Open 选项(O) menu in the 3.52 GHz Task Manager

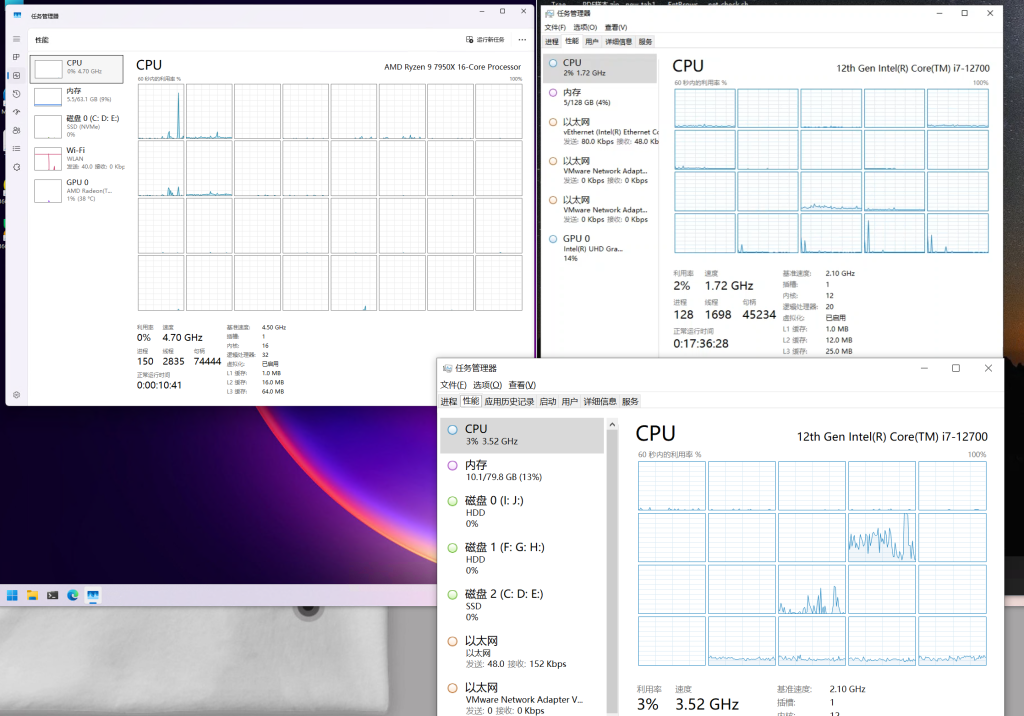[x=487, y=385]
